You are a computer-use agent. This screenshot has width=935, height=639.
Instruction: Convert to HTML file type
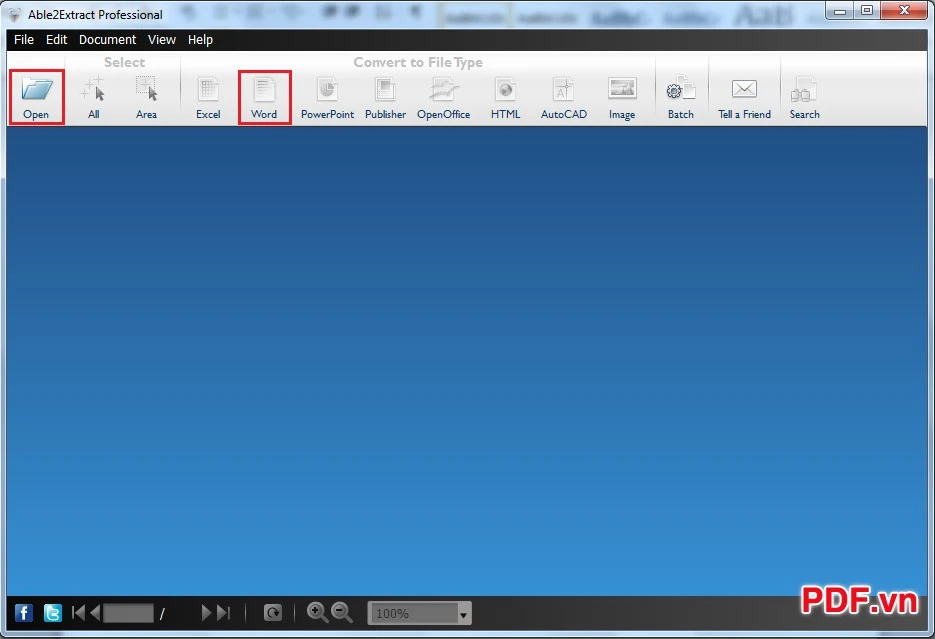click(x=506, y=97)
